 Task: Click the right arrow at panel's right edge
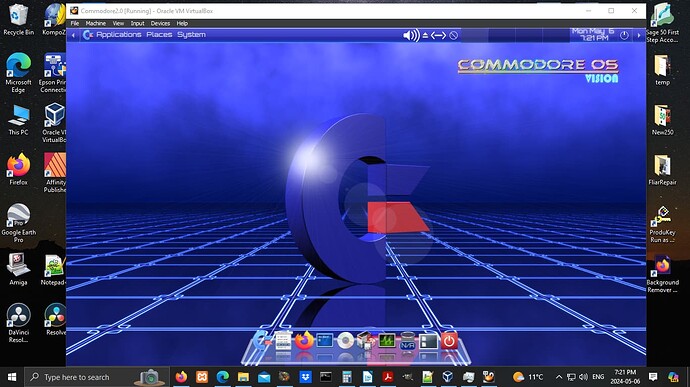point(639,35)
